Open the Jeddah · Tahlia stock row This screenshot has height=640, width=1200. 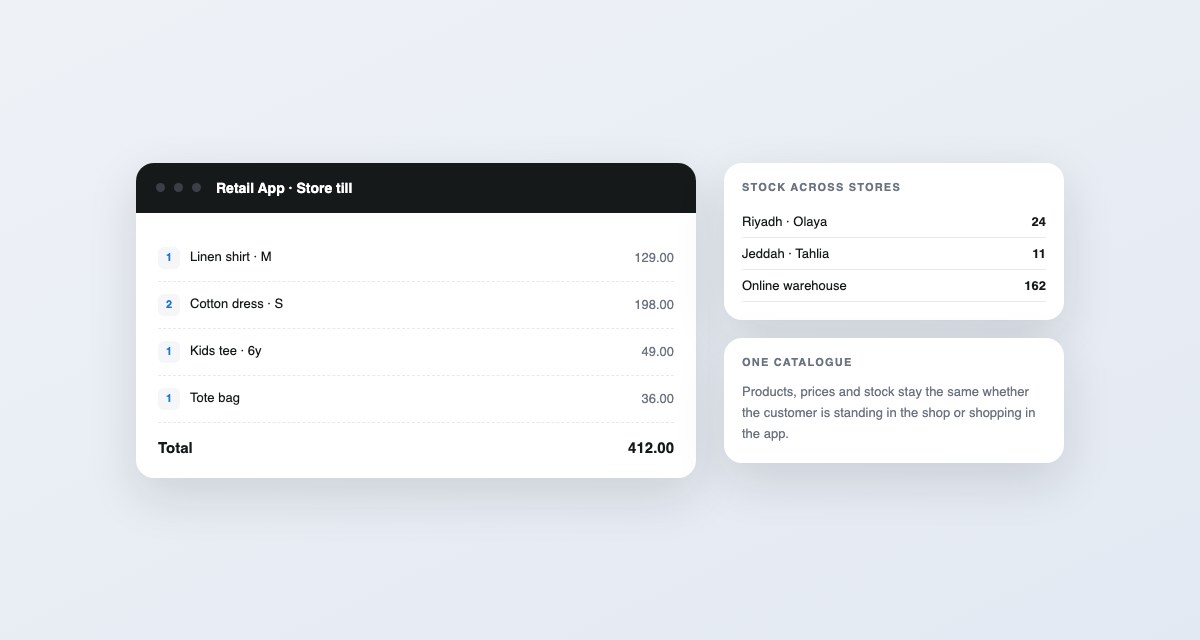point(894,254)
